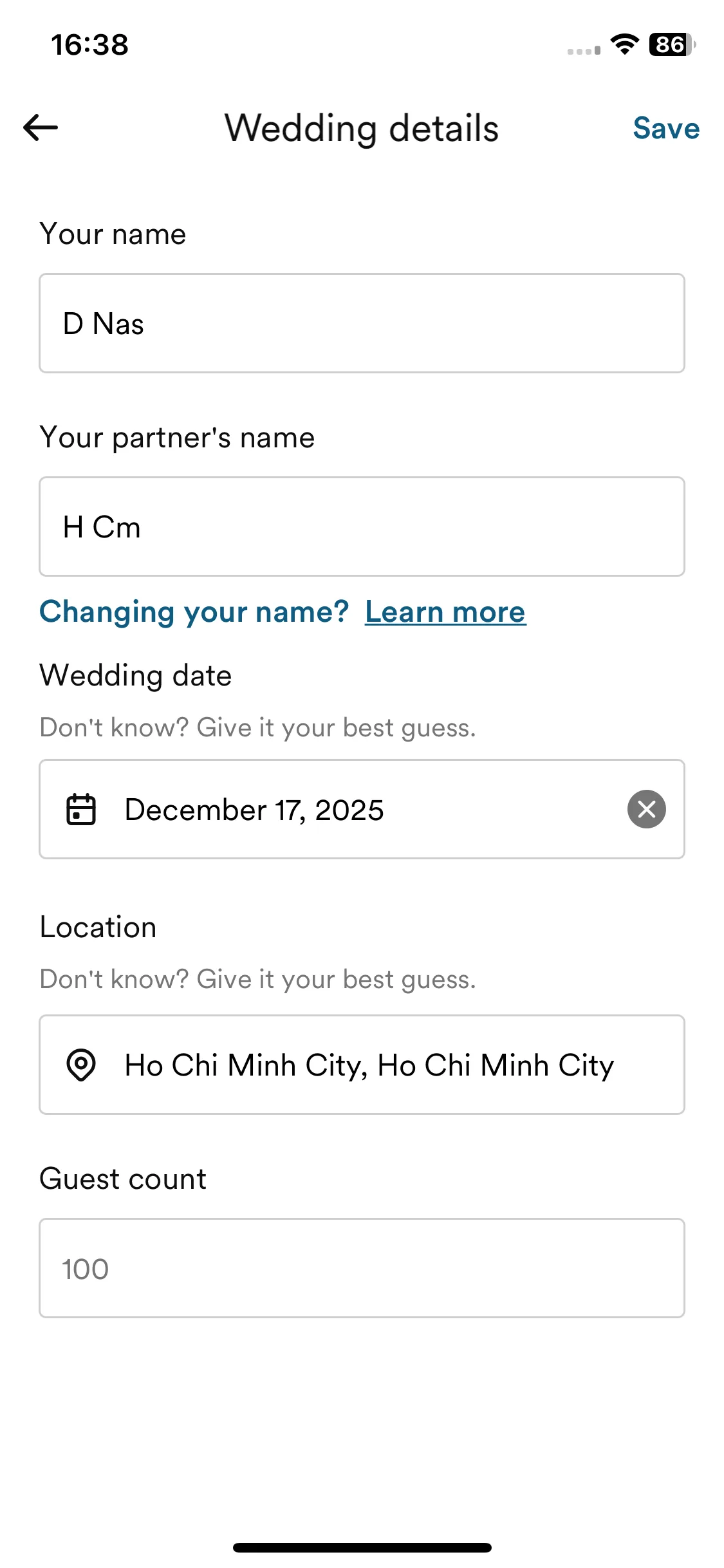This screenshot has width=724, height=1568.
Task: Tap the battery indicator showing 86
Action: point(673,44)
